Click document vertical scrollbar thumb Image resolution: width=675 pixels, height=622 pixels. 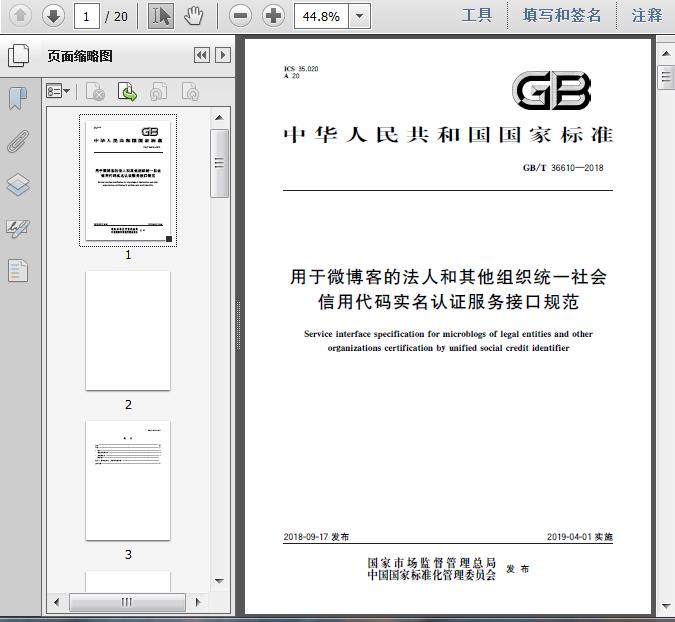coord(666,77)
